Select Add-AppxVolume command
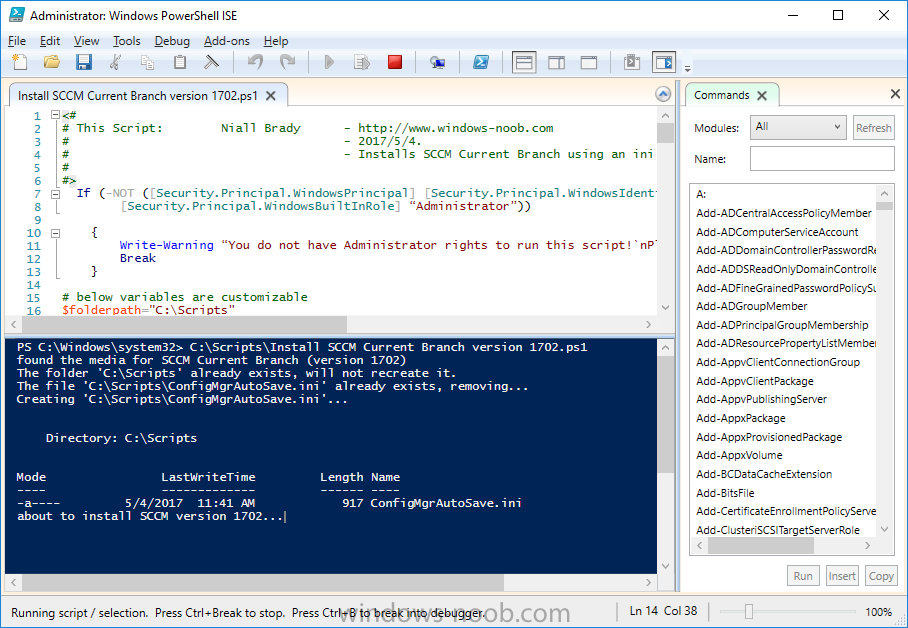The image size is (908, 628). pos(739,455)
